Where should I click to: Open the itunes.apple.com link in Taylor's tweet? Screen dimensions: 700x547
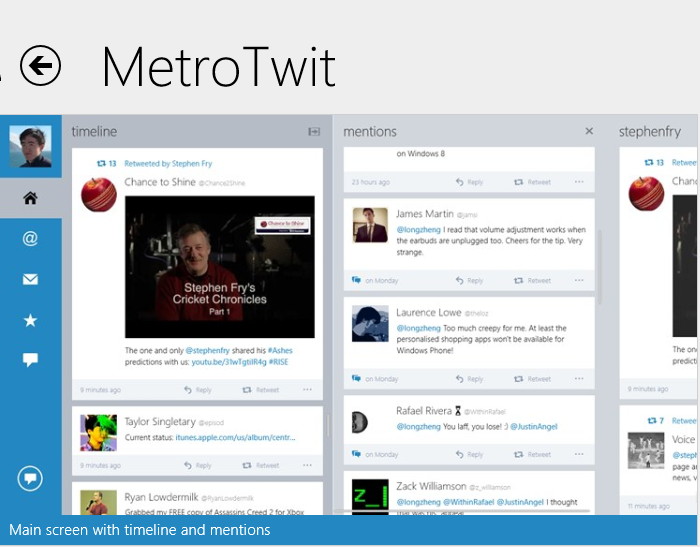point(235,438)
